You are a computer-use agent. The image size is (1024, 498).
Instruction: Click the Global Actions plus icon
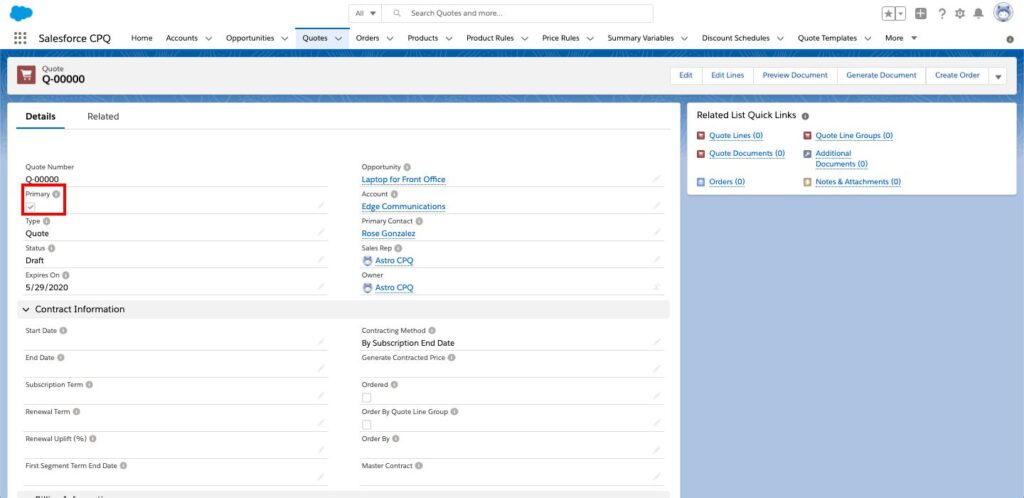(x=921, y=13)
